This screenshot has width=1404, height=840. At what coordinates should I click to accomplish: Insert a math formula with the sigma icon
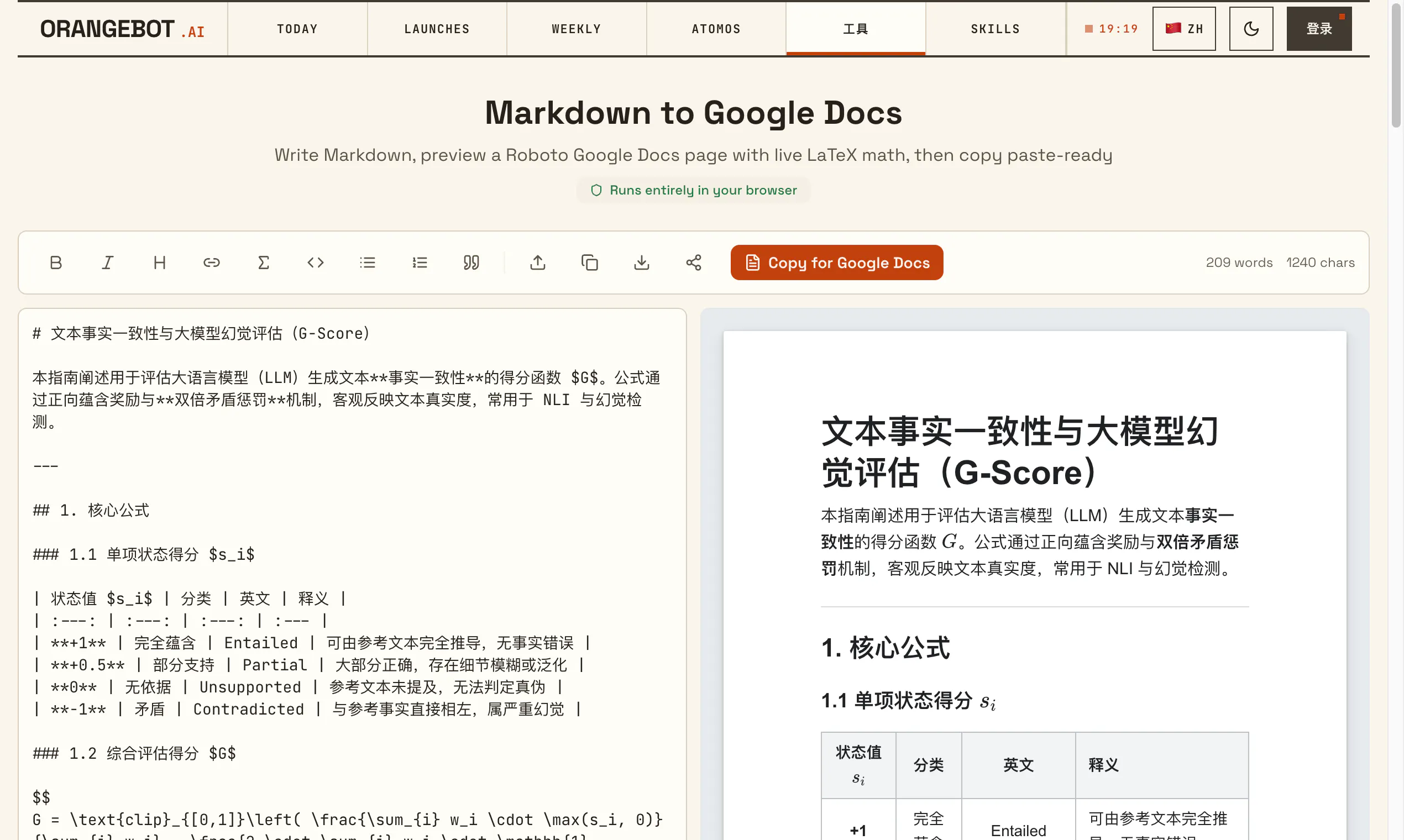pos(263,262)
